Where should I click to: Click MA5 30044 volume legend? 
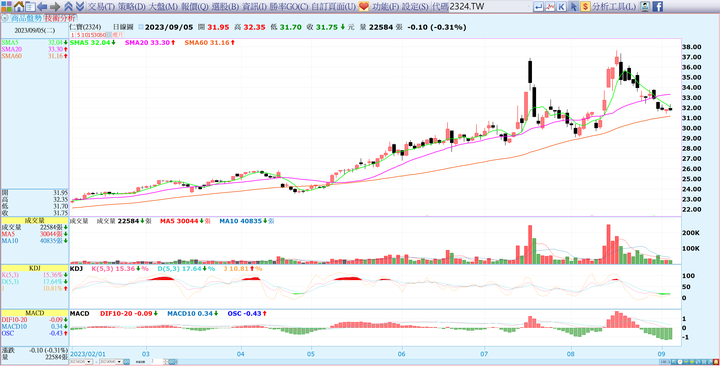(186, 221)
